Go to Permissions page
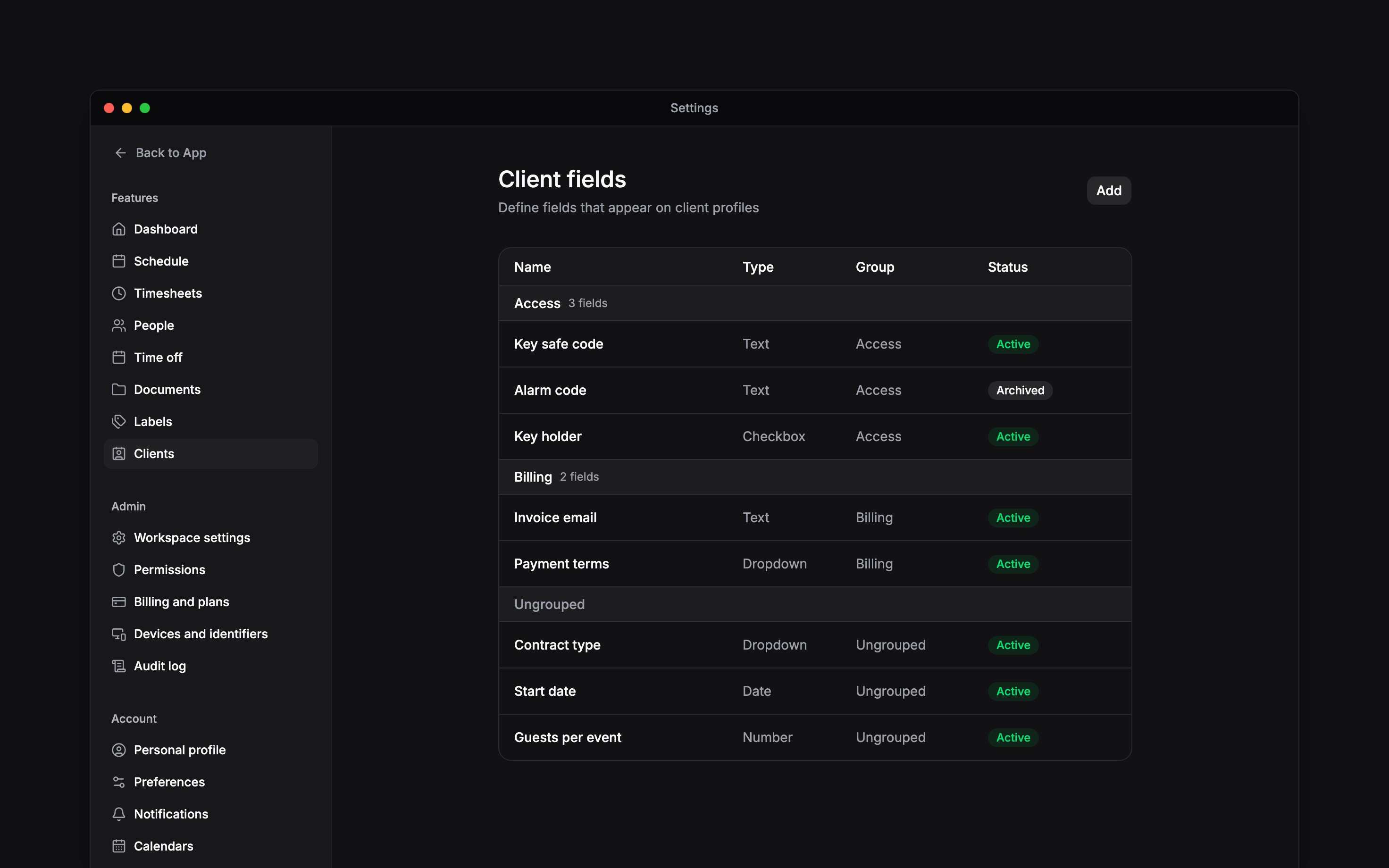Image resolution: width=1389 pixels, height=868 pixels. (210, 570)
